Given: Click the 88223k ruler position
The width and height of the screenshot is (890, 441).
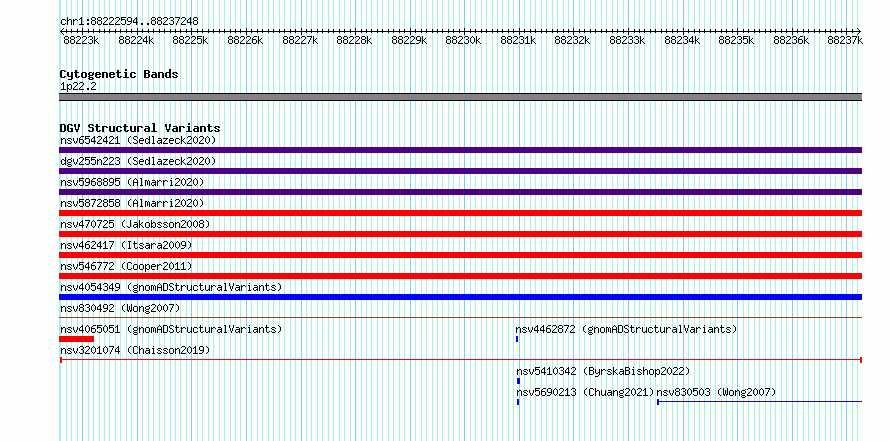Looking at the screenshot, I should click(82, 40).
